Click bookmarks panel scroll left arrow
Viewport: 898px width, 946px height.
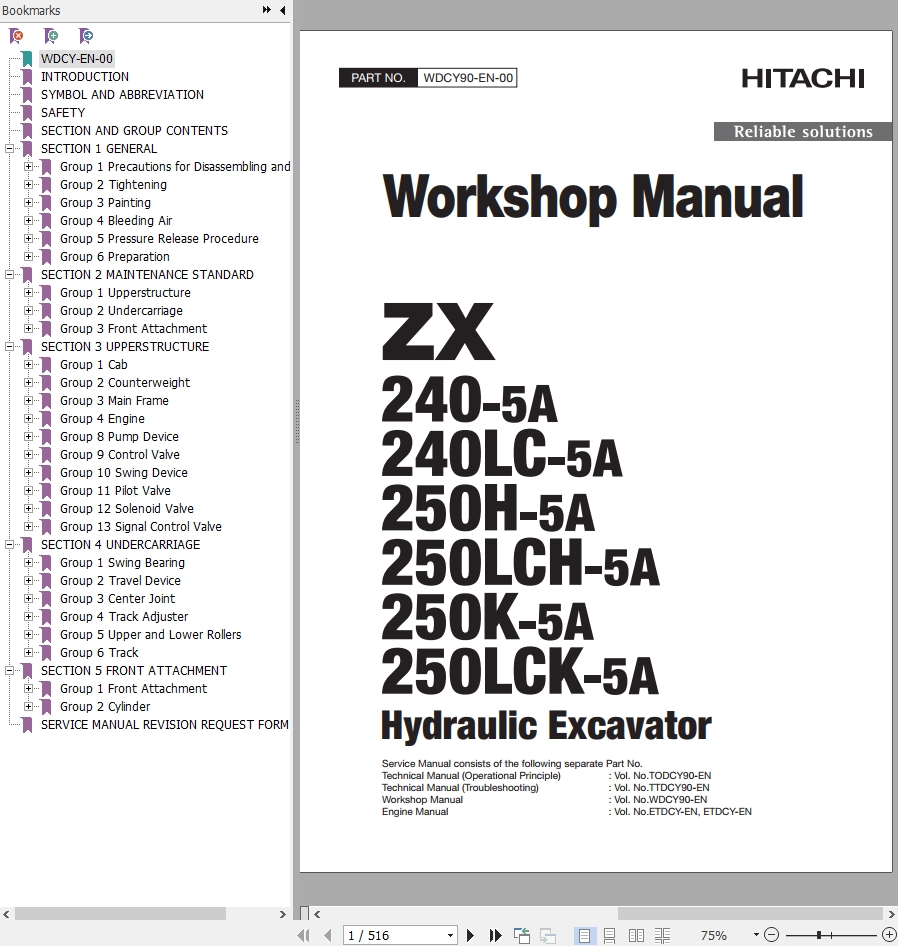pyautogui.click(x=6, y=914)
